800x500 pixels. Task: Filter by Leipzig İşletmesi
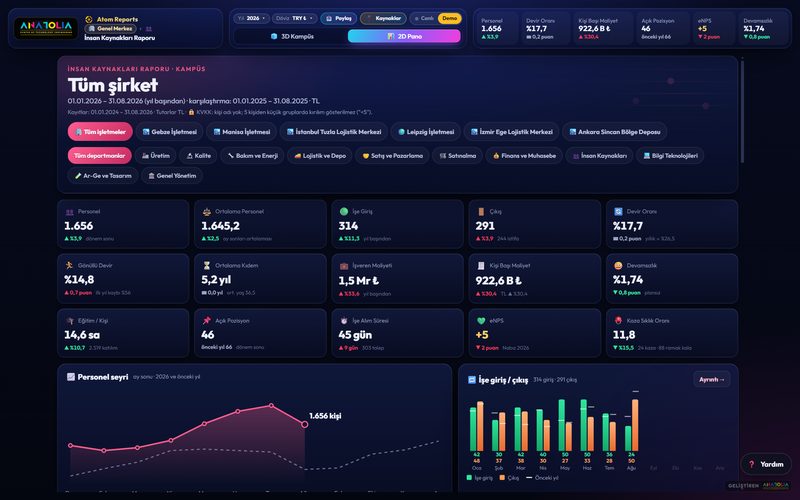[426, 132]
